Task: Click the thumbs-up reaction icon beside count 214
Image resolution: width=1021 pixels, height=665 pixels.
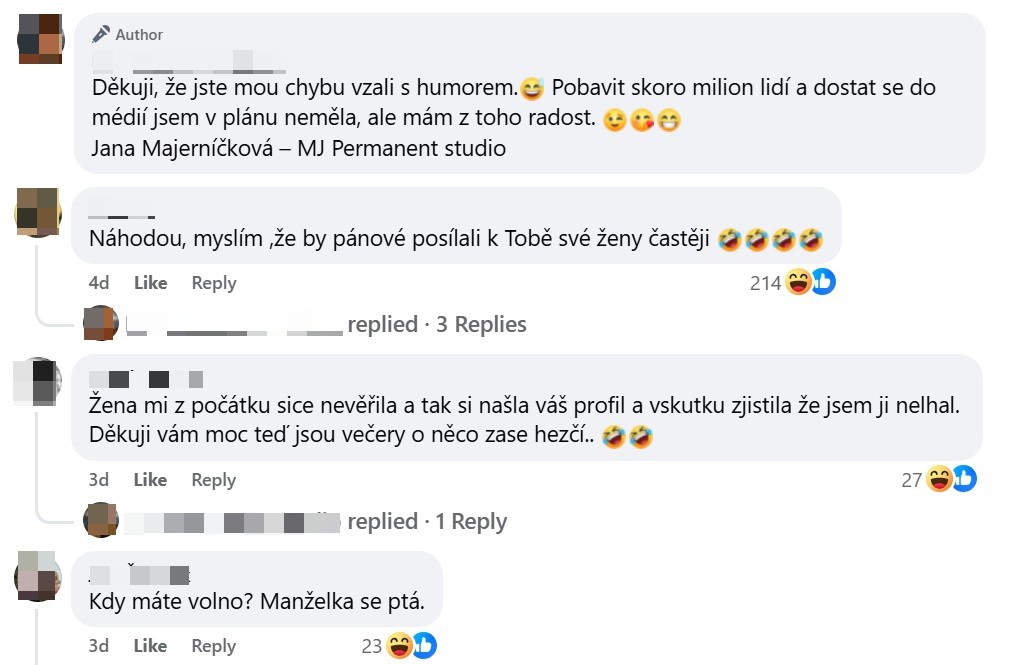Action: coord(822,281)
